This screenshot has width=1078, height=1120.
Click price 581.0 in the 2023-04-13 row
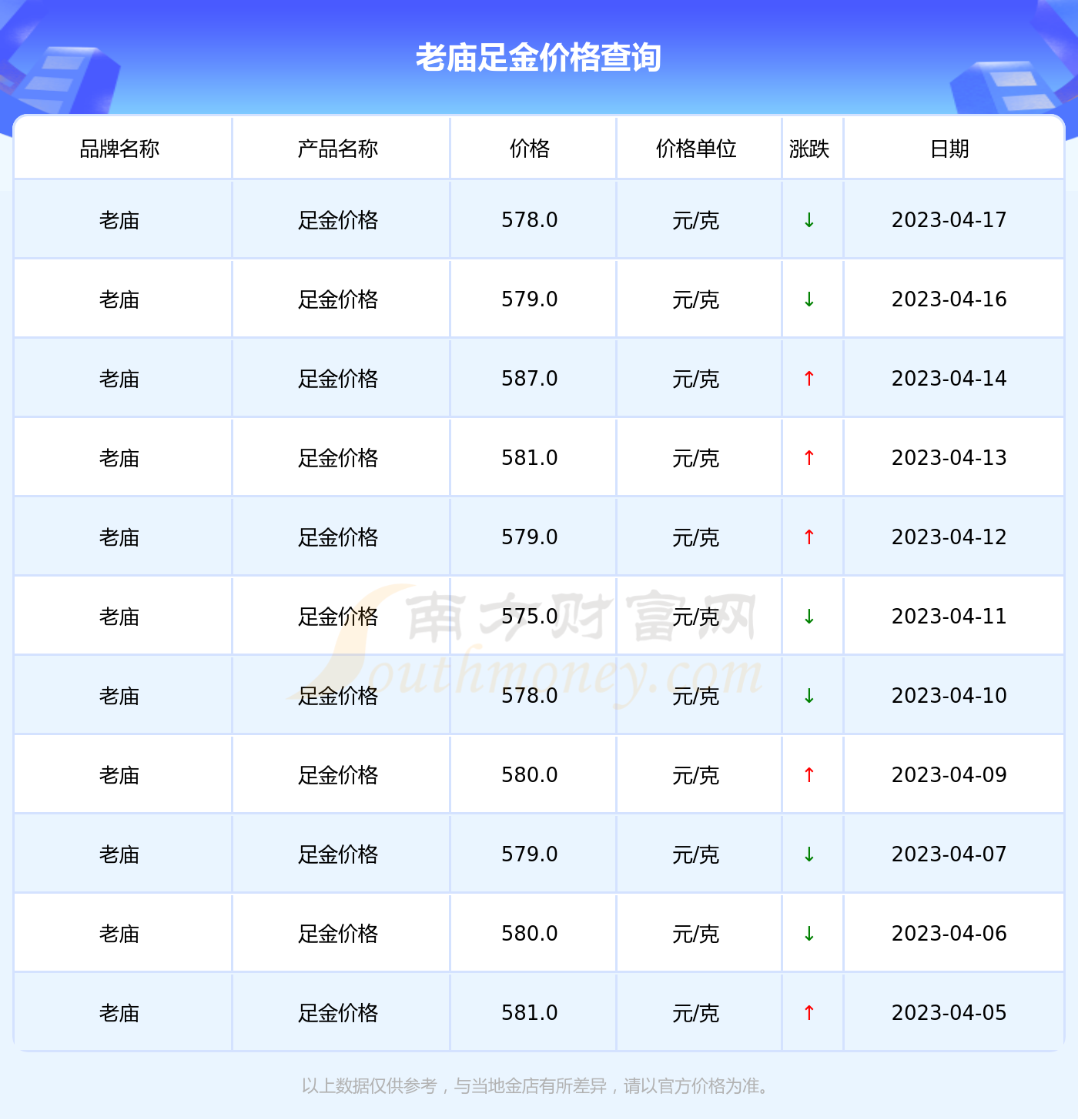(530, 458)
